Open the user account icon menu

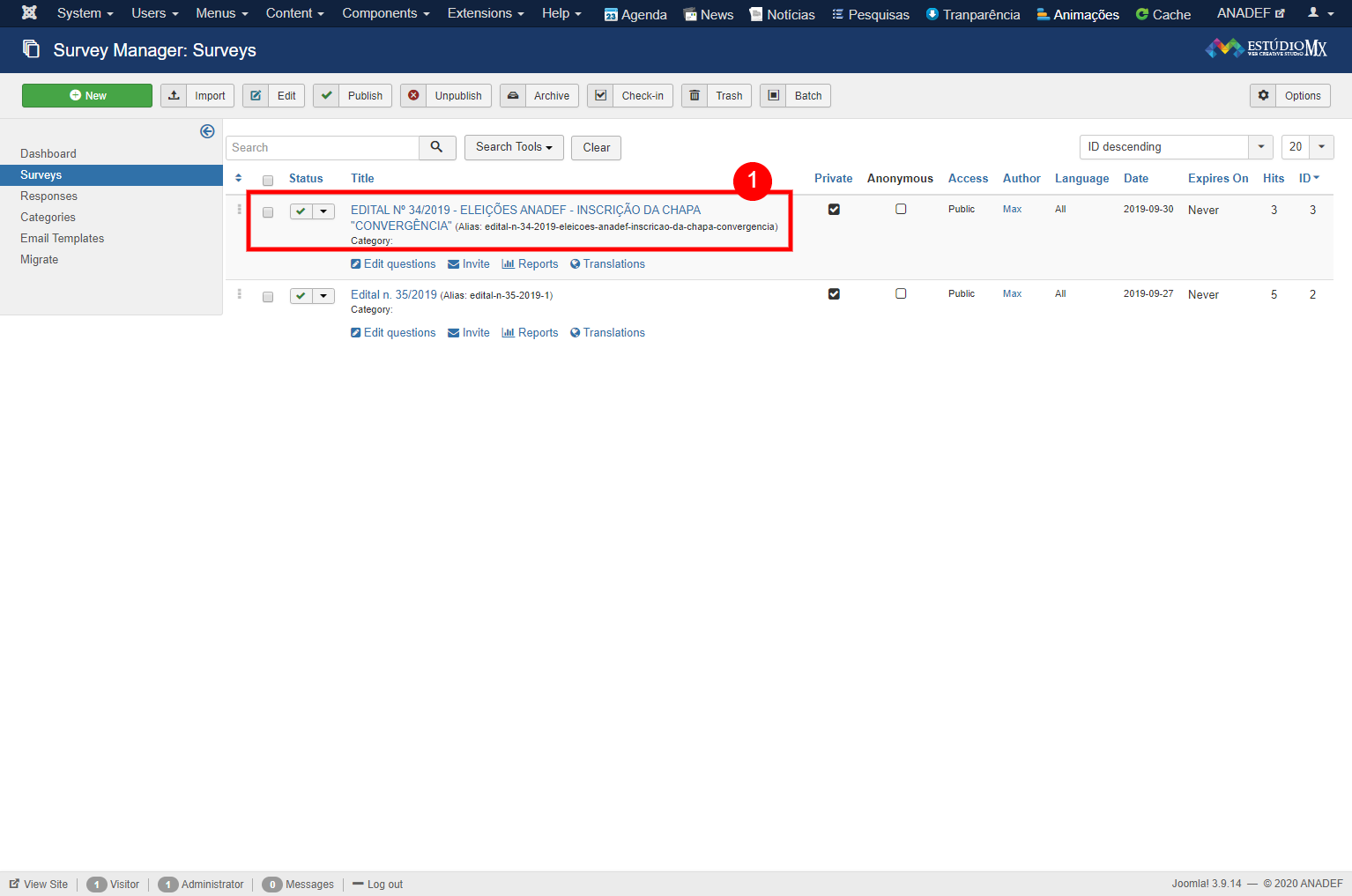1319,13
